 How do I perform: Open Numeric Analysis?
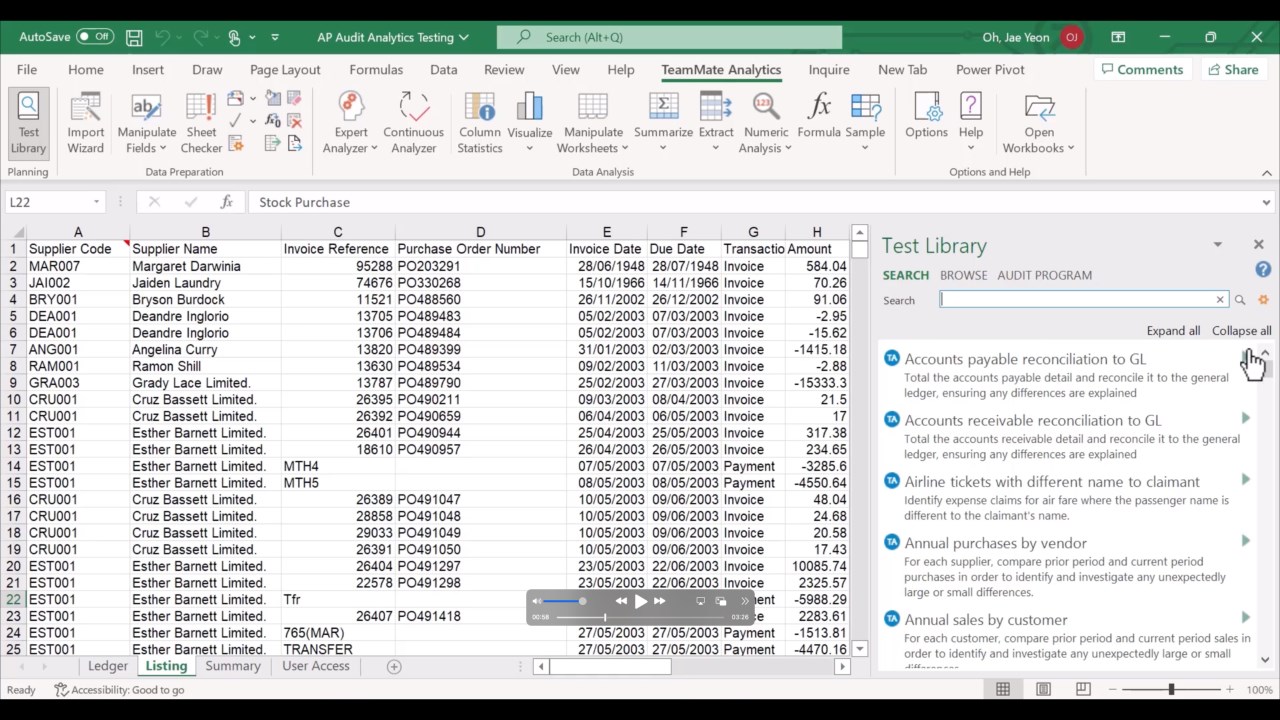pos(766,123)
